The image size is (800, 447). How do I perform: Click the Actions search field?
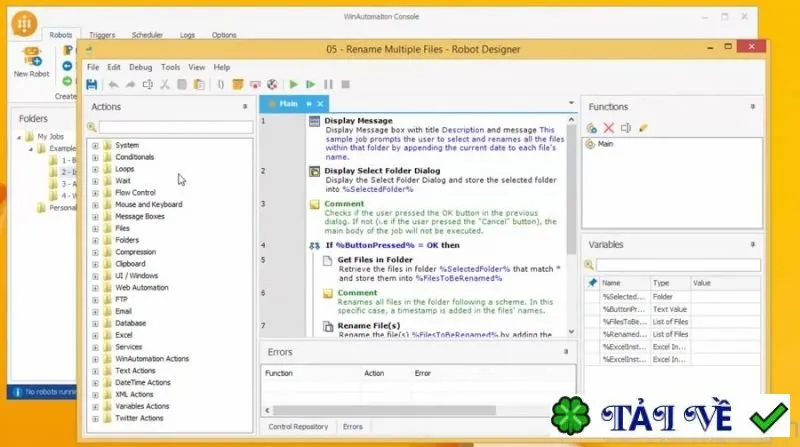[x=176, y=127]
